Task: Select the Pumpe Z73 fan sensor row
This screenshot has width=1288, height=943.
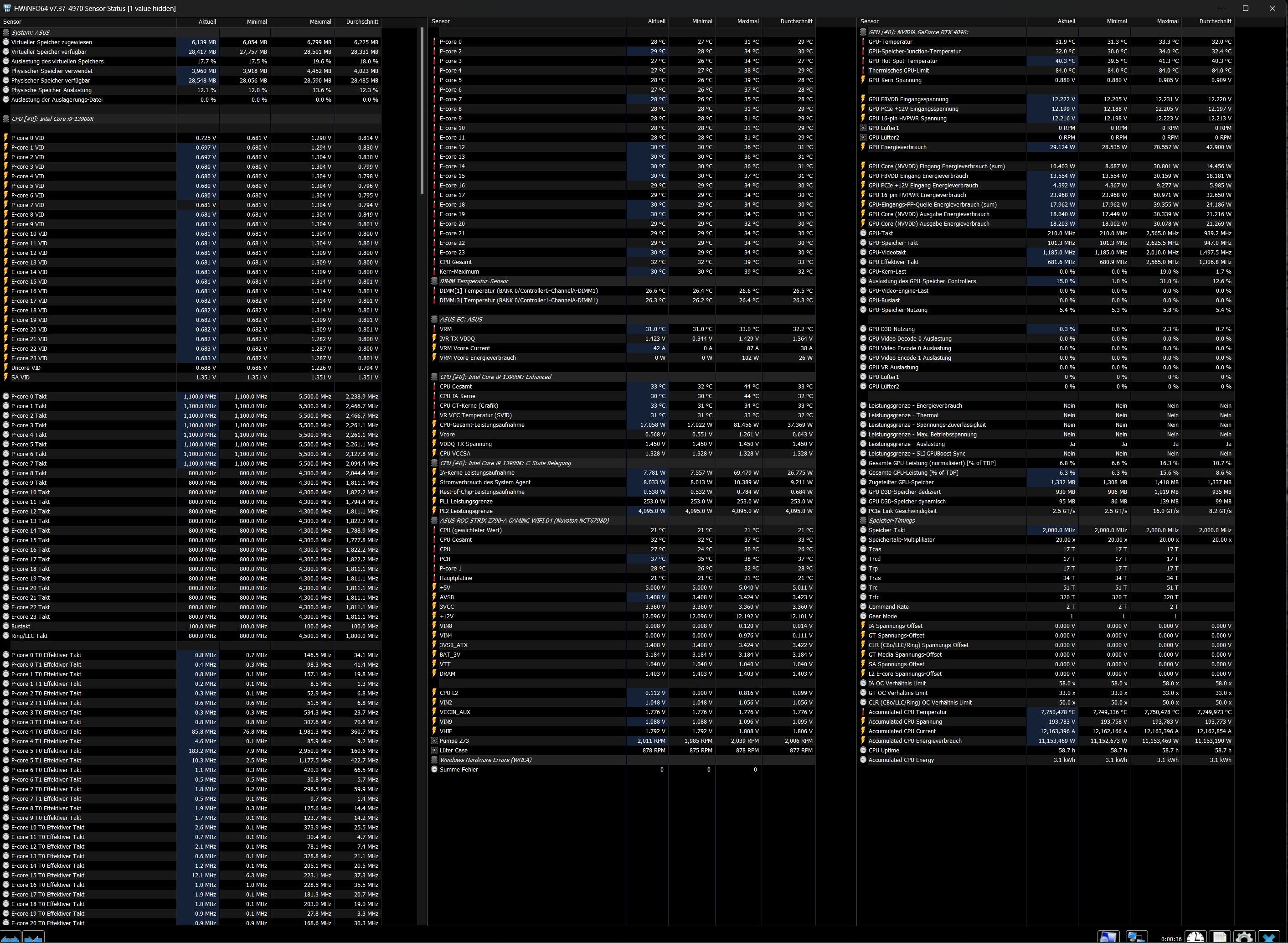Action: (x=454, y=741)
